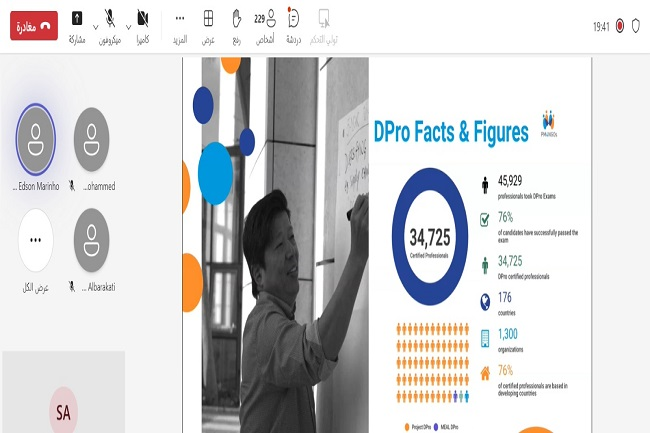Click the shield security icon

(x=636, y=26)
